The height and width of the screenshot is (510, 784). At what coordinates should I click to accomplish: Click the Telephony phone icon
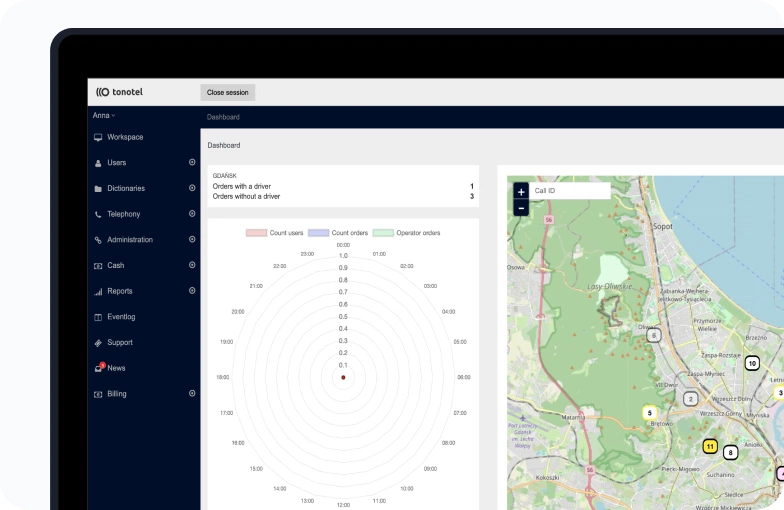98,214
